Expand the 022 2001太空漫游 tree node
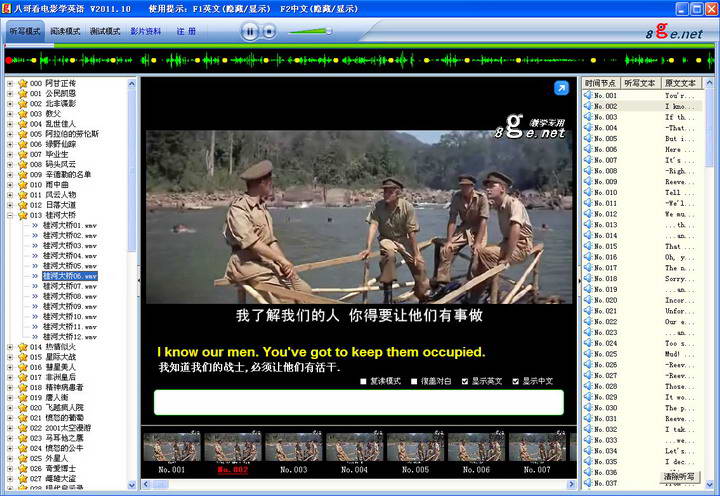 (x=10, y=428)
